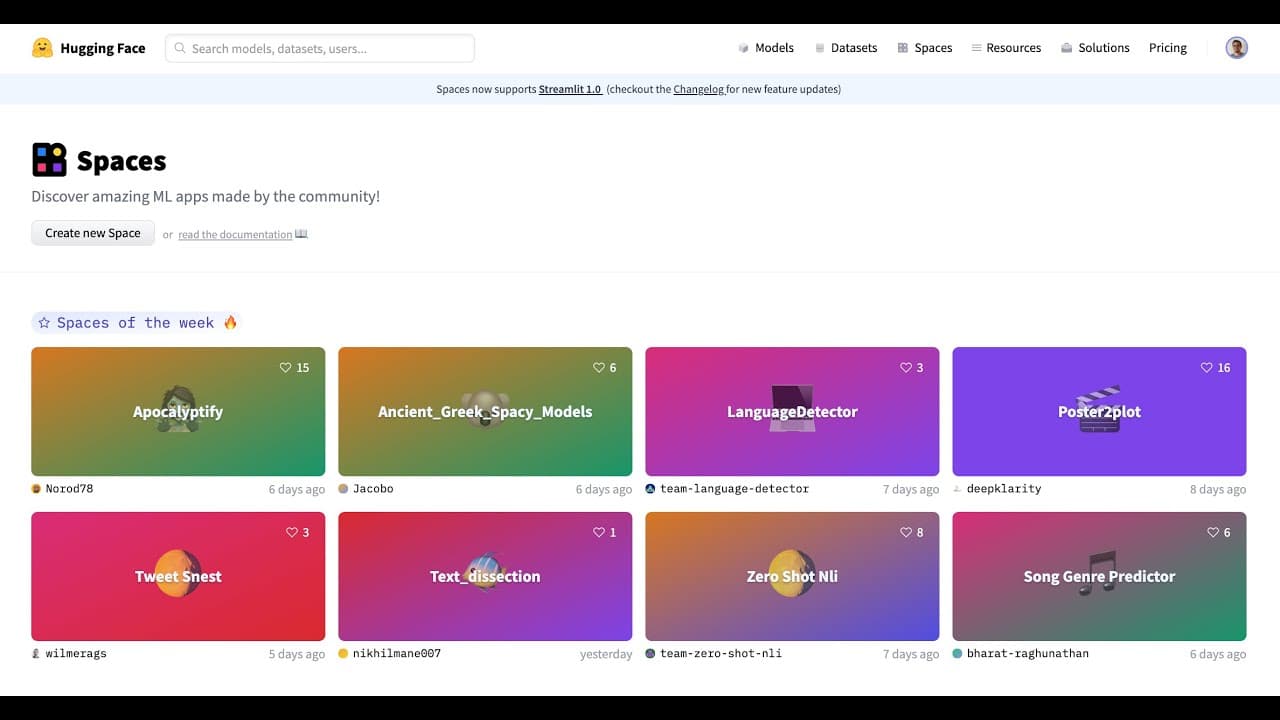Viewport: 1280px width, 720px height.
Task: Click the Hugging Face brand text
Action: 102,48
